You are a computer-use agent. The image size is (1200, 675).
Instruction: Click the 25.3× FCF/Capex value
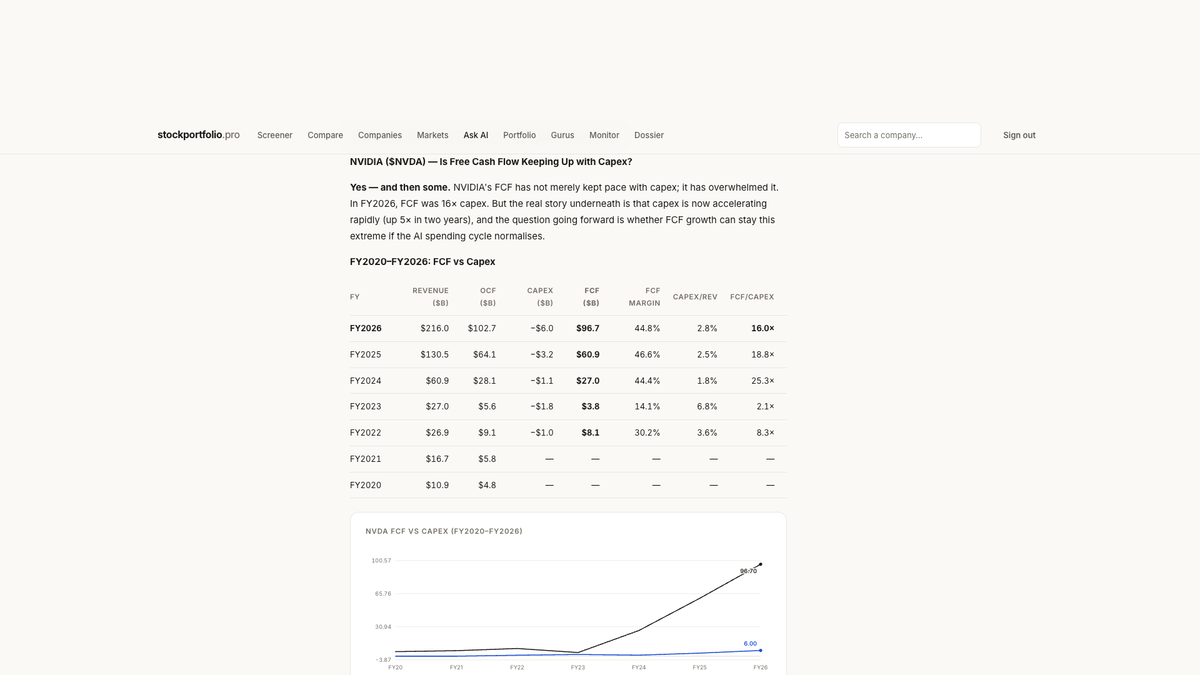coord(763,380)
